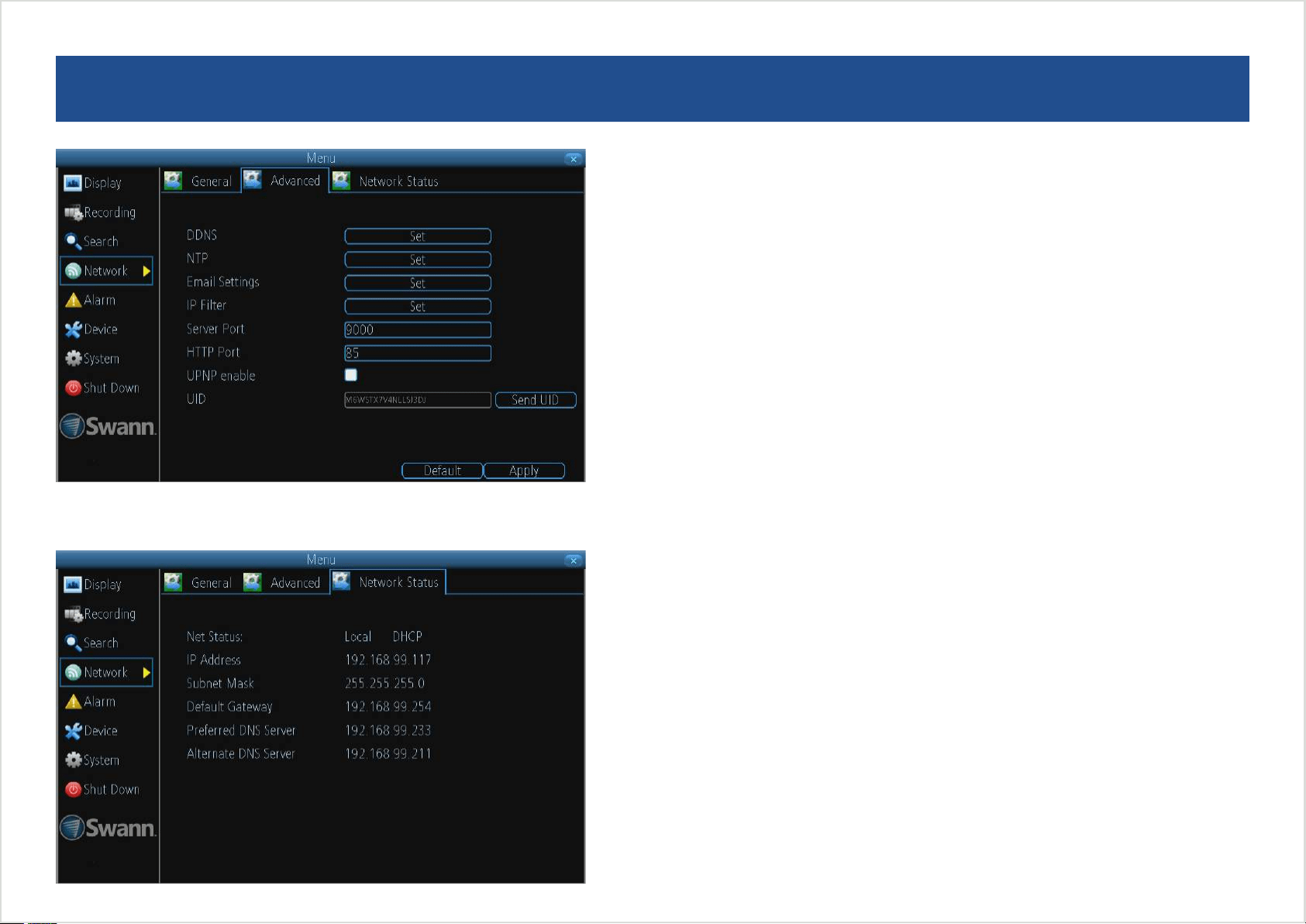Click the Default button

click(442, 471)
